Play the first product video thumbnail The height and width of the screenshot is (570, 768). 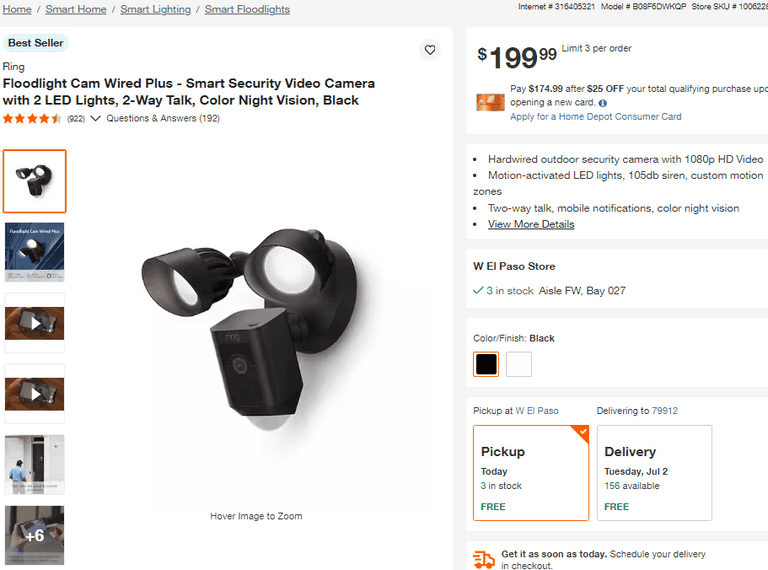tap(35, 323)
